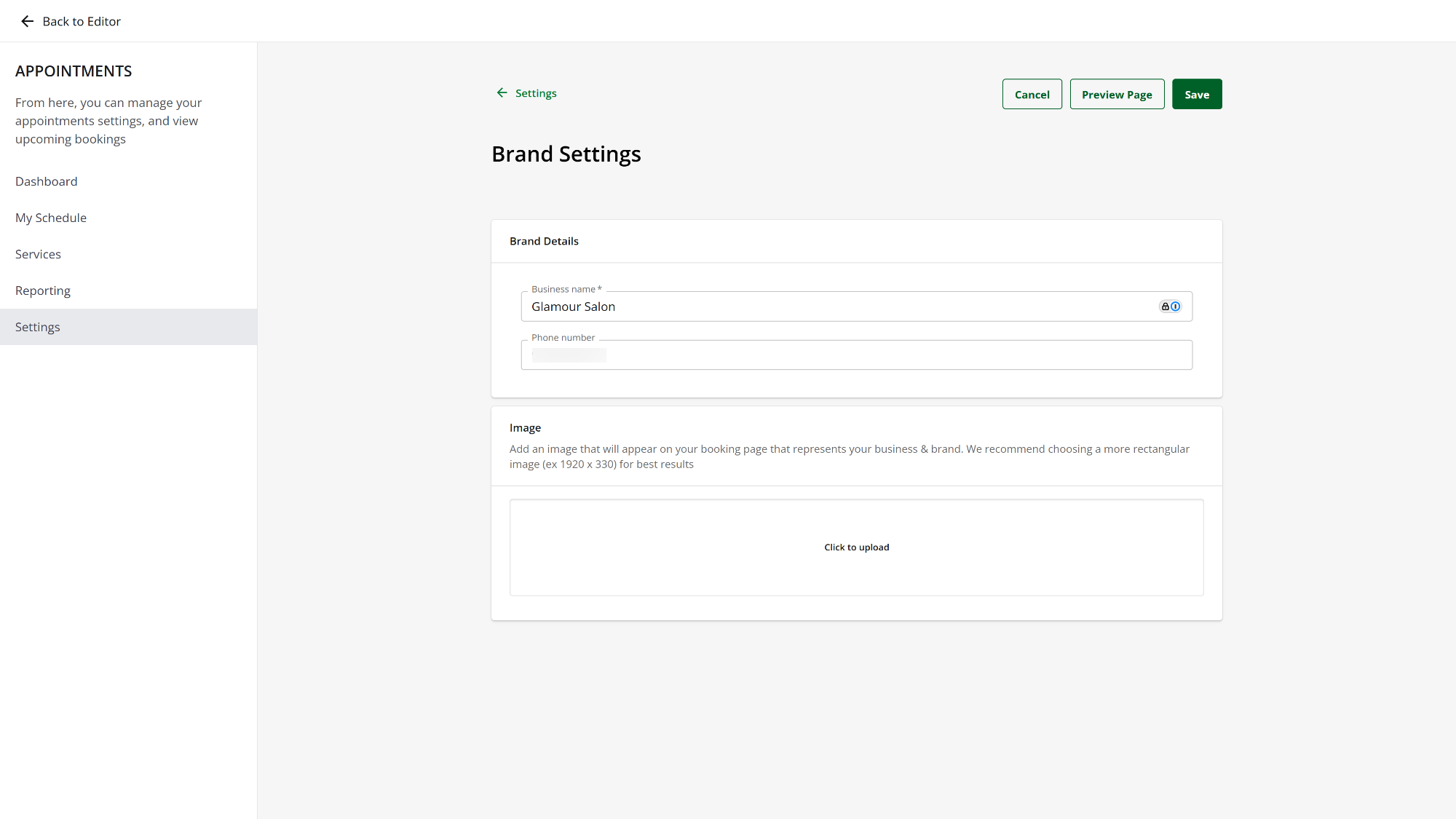
Task: Save the brand settings
Action: coord(1196,94)
